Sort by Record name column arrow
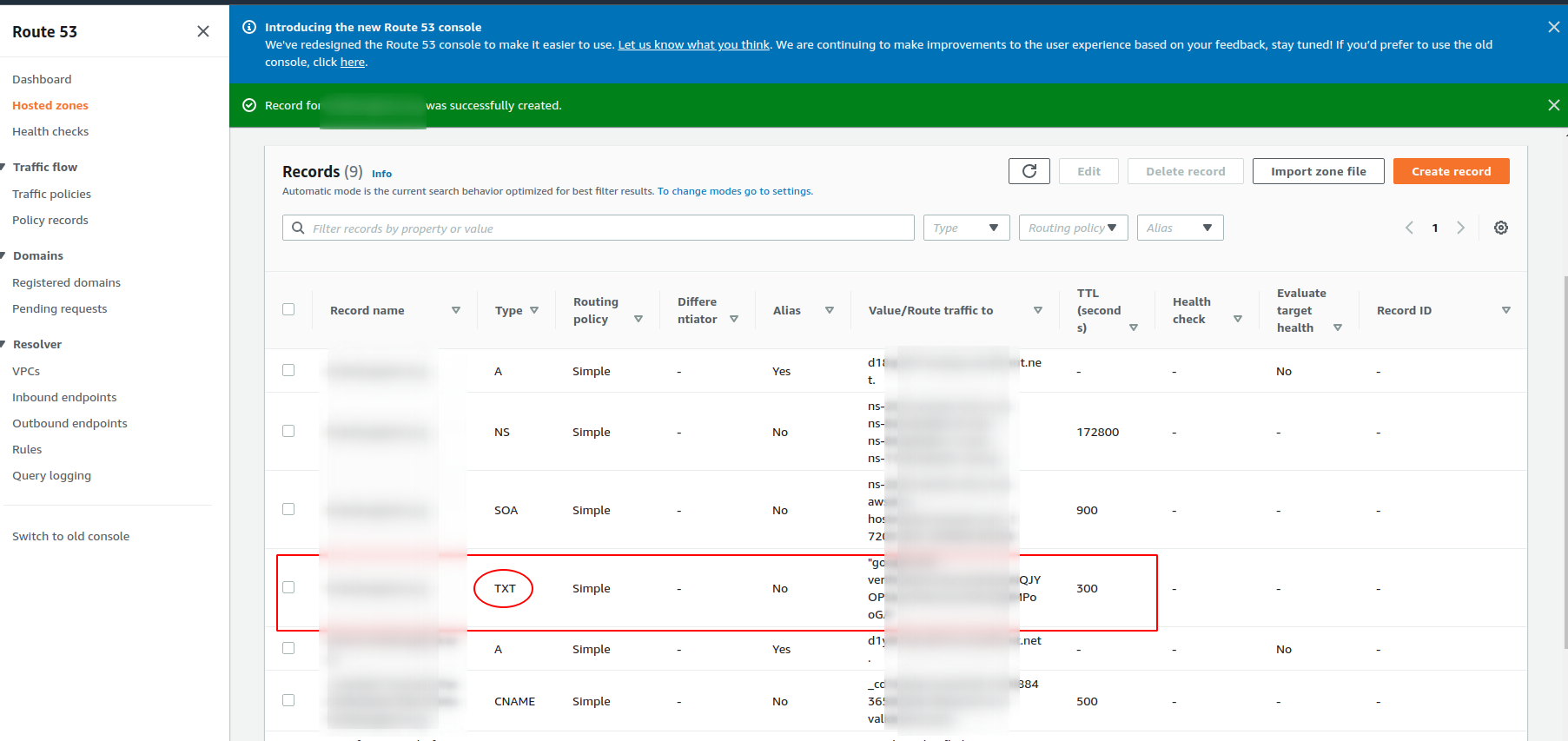Viewport: 1568px width, 741px height. click(456, 310)
